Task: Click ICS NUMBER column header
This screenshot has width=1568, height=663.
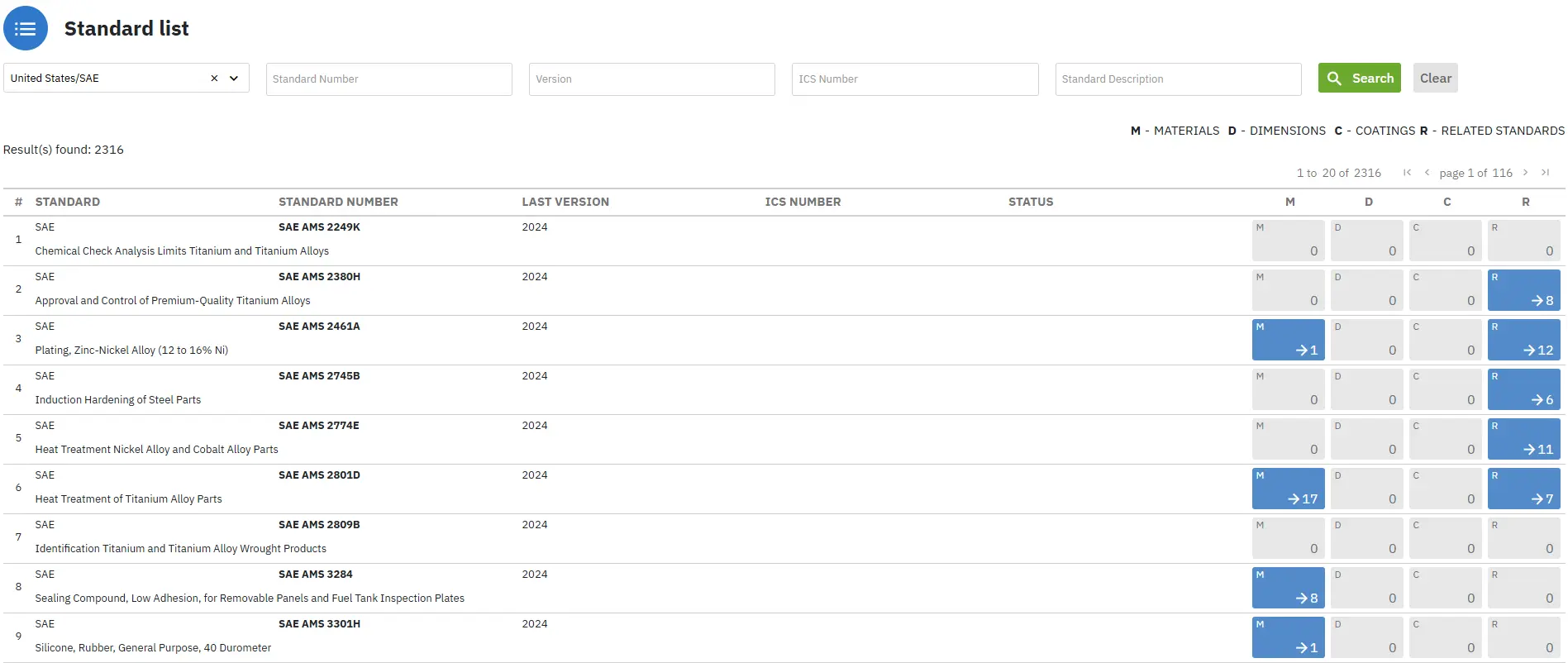Action: tap(803, 202)
